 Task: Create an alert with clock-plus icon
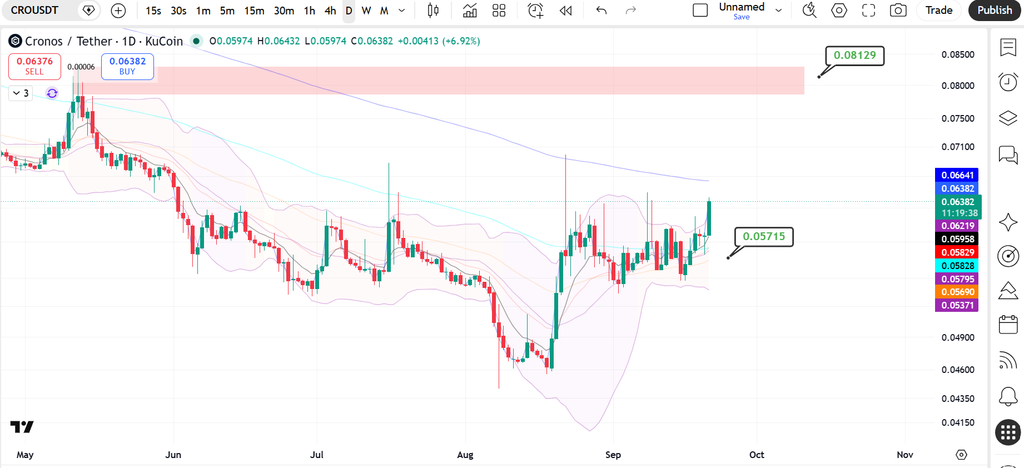pyautogui.click(x=536, y=10)
